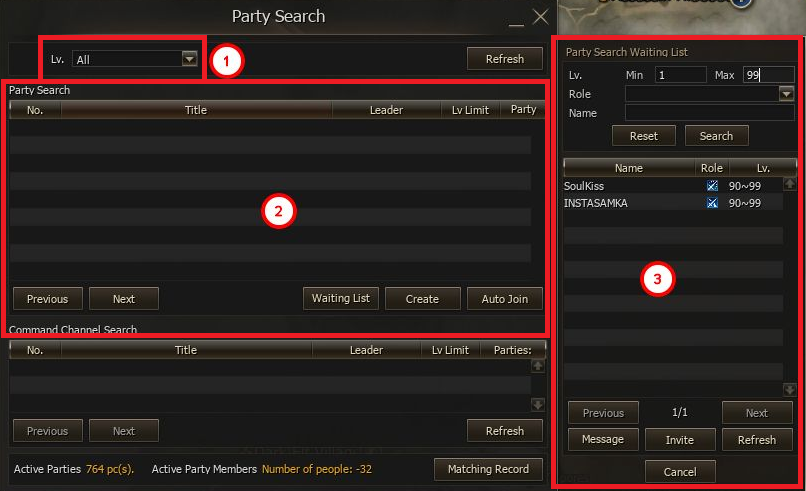Click the Name search field
This screenshot has width=806, height=491.
pyautogui.click(x=709, y=113)
